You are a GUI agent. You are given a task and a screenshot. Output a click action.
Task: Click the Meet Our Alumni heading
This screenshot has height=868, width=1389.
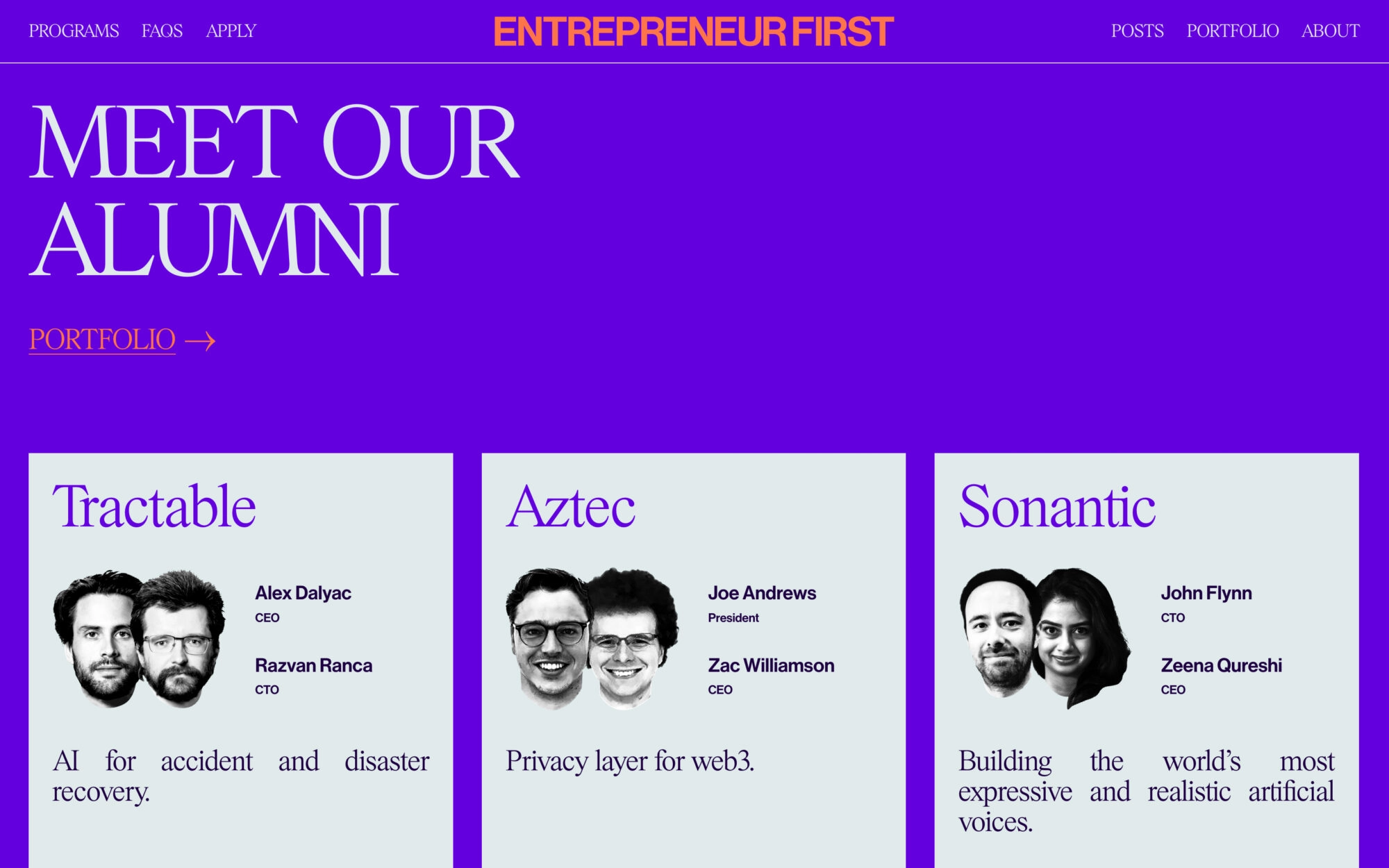274,190
